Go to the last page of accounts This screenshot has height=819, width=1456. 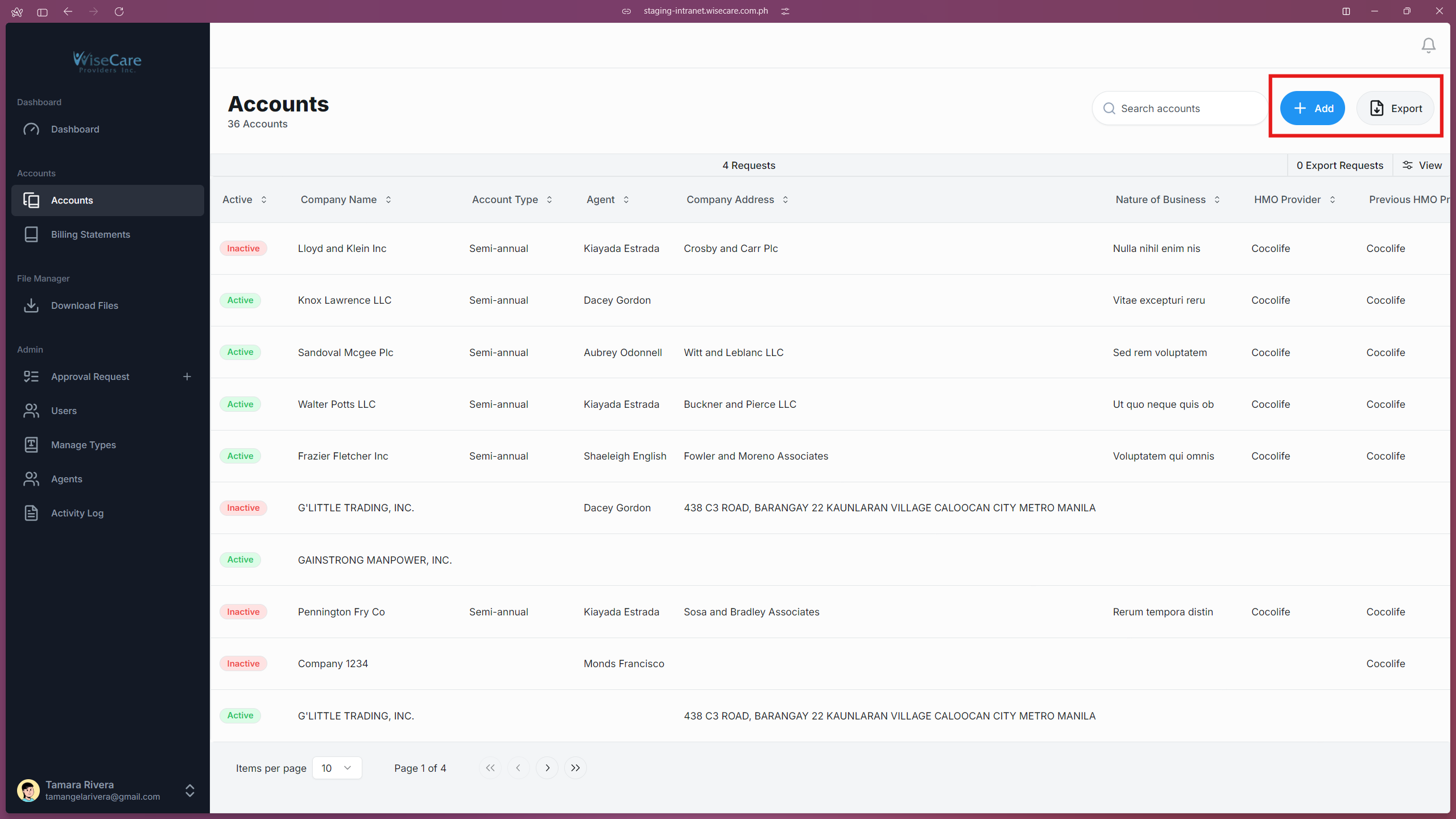click(575, 768)
